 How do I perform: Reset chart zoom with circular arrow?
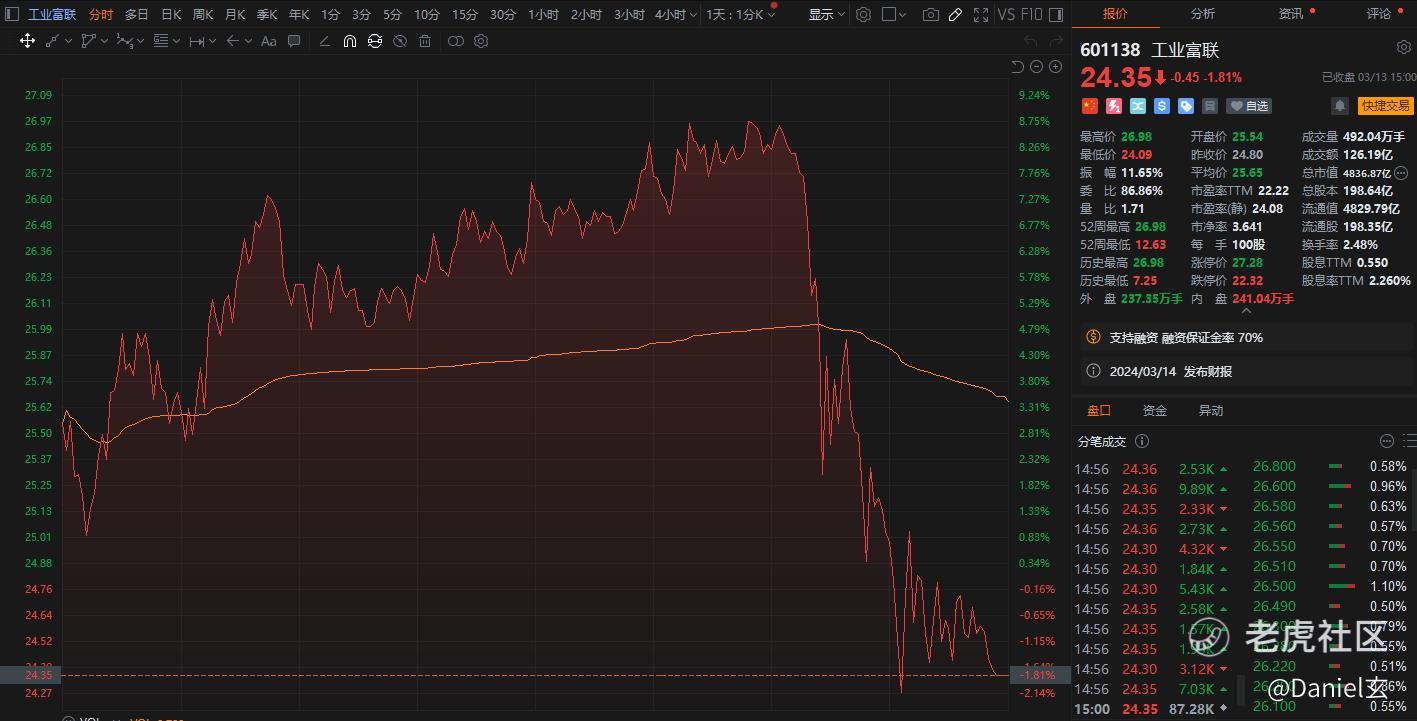point(1018,66)
